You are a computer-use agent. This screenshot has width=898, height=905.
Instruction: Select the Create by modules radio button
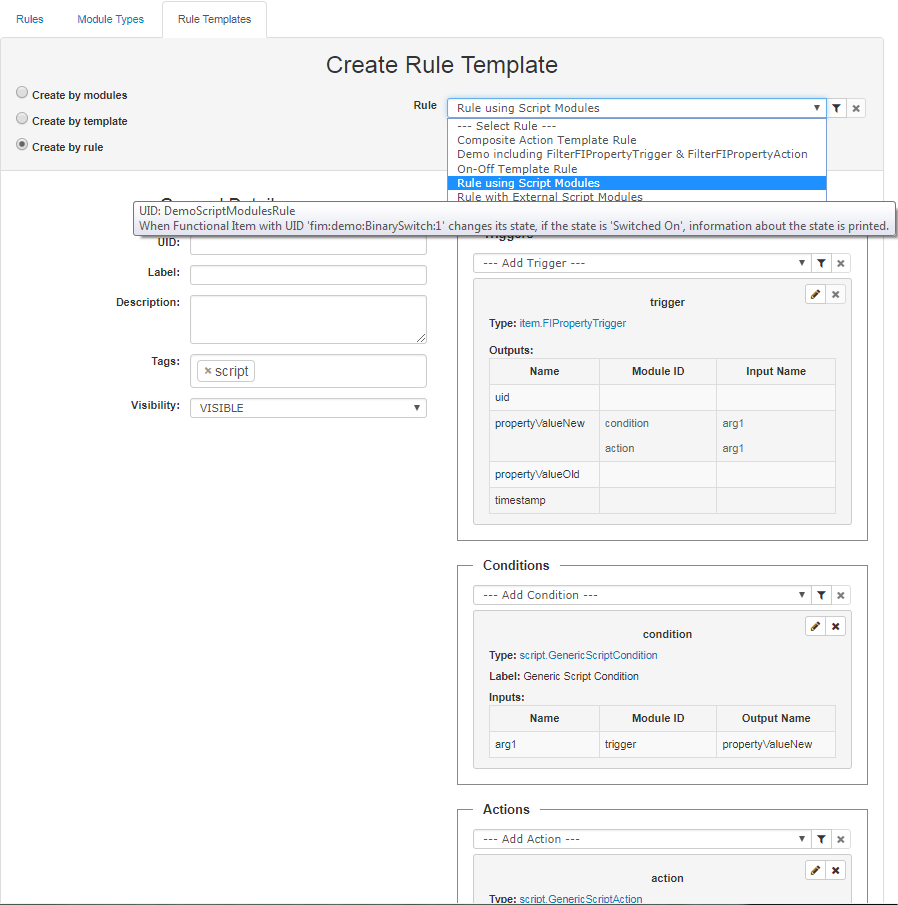(x=22, y=92)
